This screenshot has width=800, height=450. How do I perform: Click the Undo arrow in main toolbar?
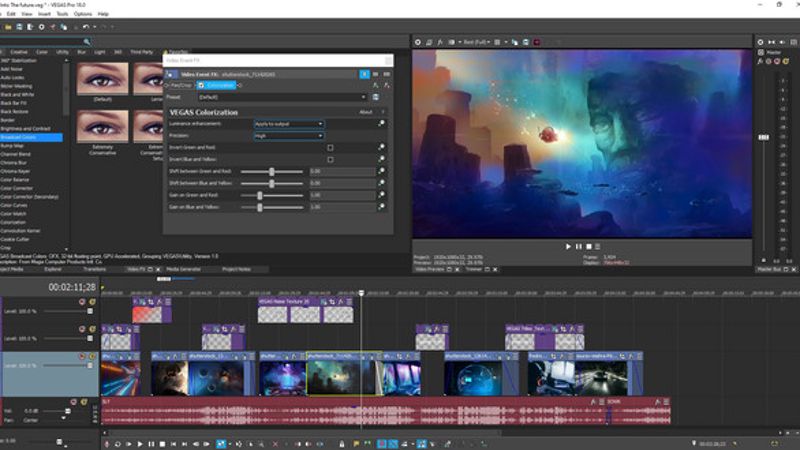[85, 27]
